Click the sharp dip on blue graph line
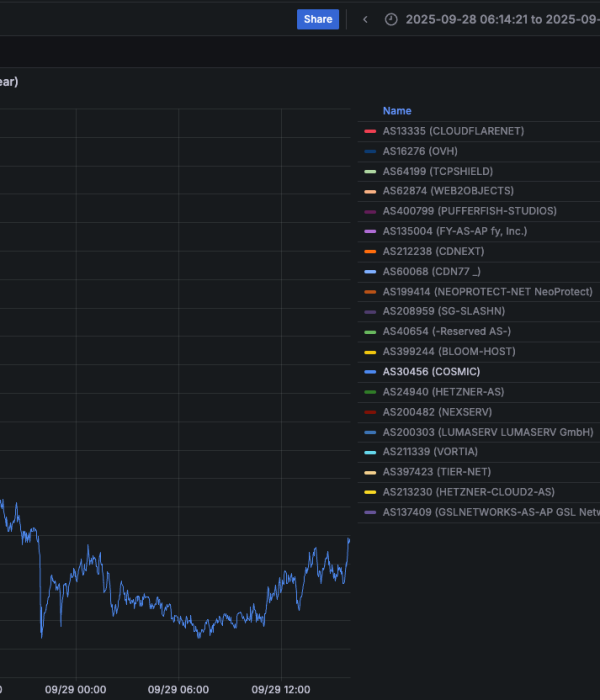The image size is (600, 700). tap(42, 634)
